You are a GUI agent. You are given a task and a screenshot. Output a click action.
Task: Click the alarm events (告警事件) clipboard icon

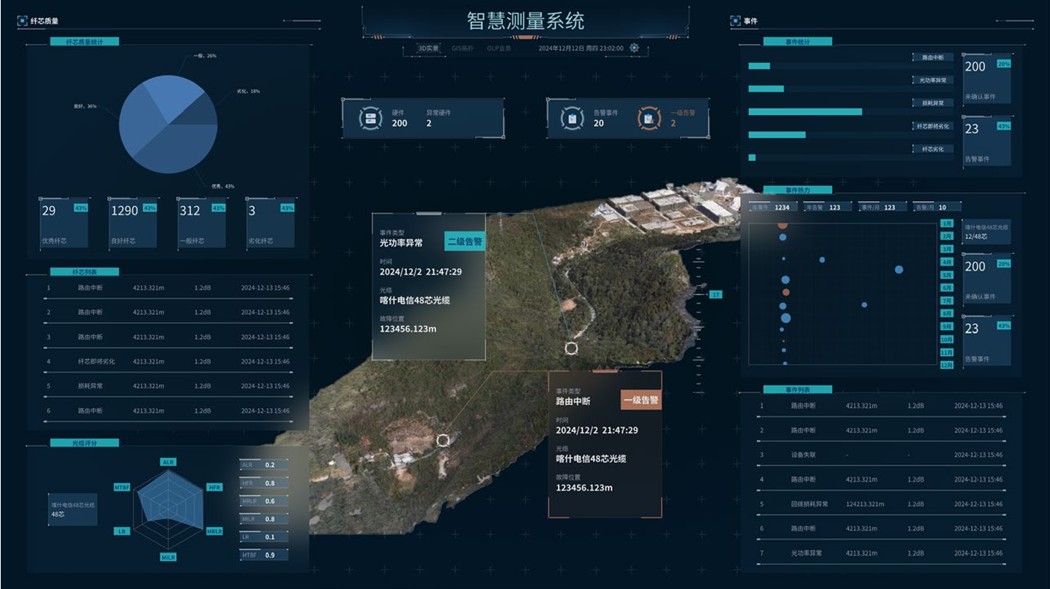tap(572, 118)
